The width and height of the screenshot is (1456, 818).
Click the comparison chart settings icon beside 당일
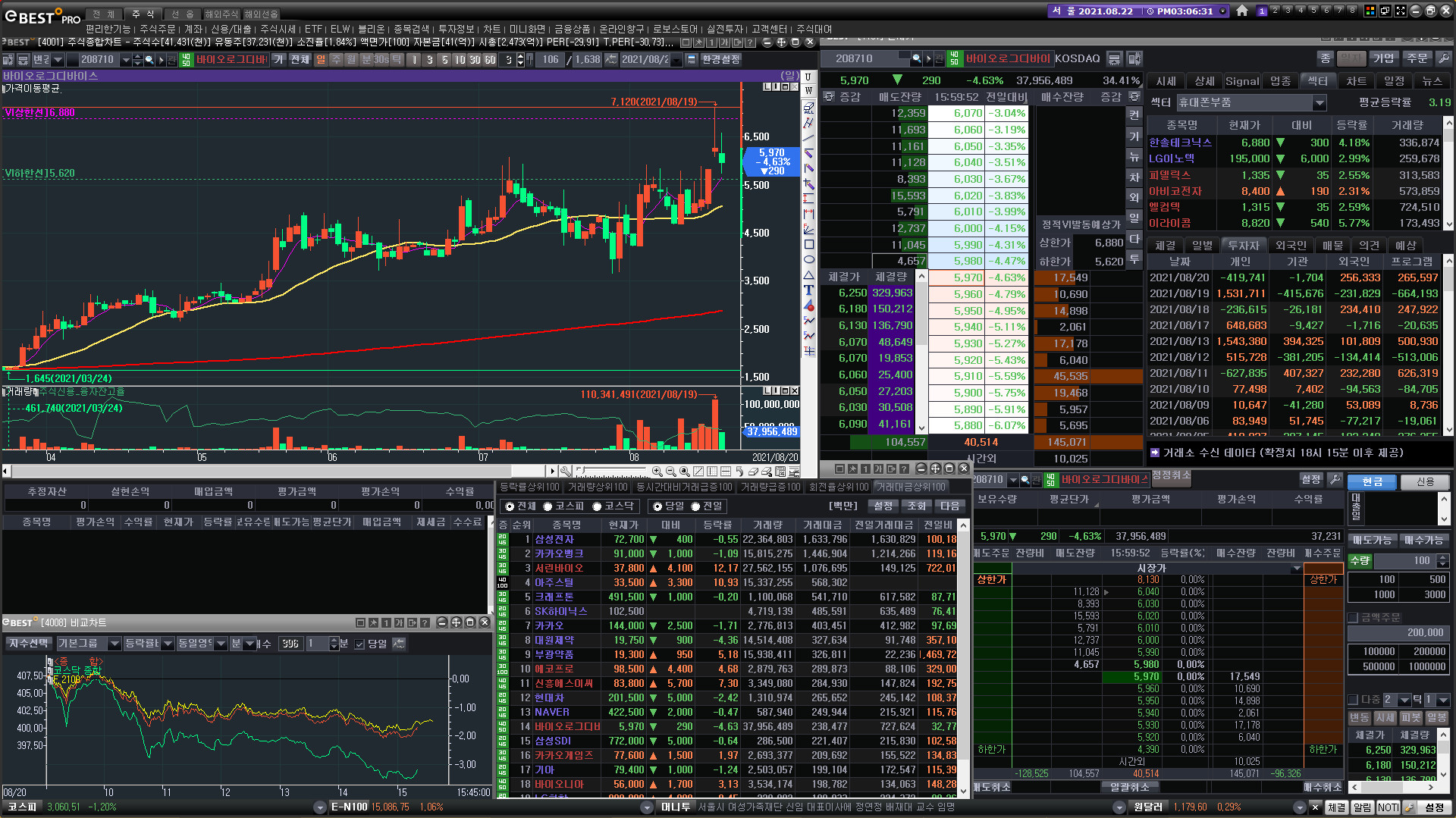coord(399,644)
